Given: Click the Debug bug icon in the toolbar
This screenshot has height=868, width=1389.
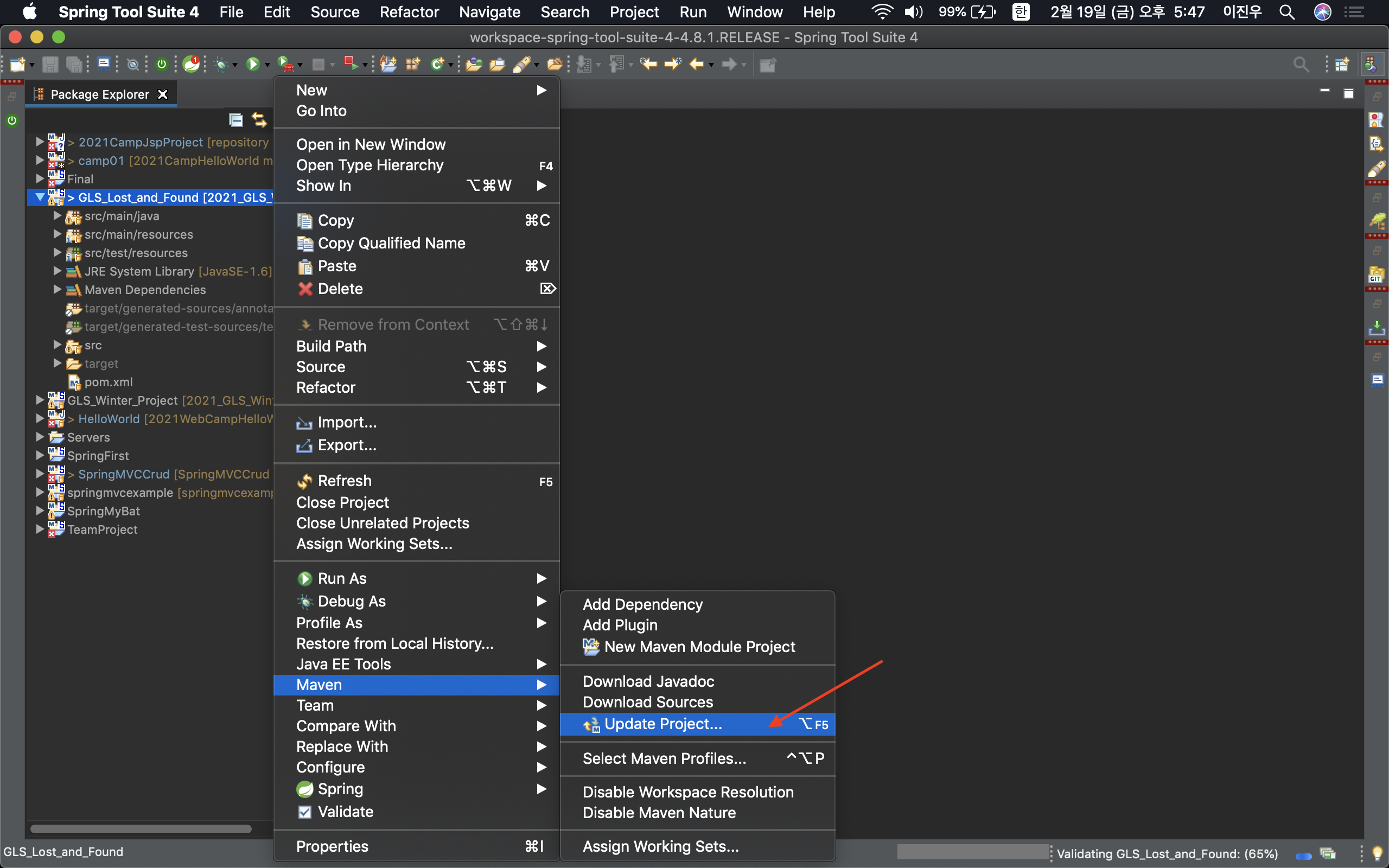Looking at the screenshot, I should coord(221,65).
